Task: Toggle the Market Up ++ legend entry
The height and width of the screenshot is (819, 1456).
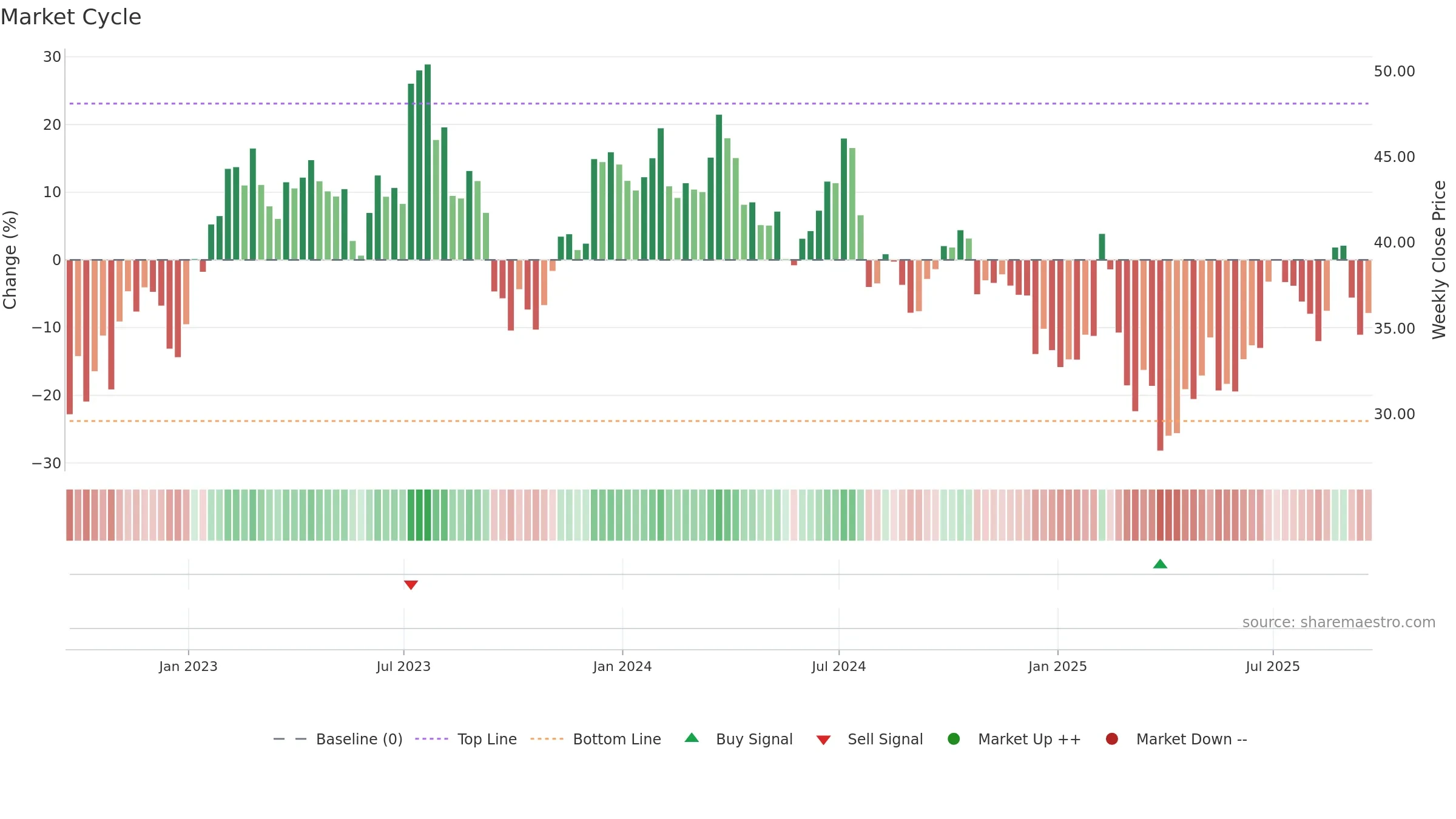Action: [x=1014, y=739]
